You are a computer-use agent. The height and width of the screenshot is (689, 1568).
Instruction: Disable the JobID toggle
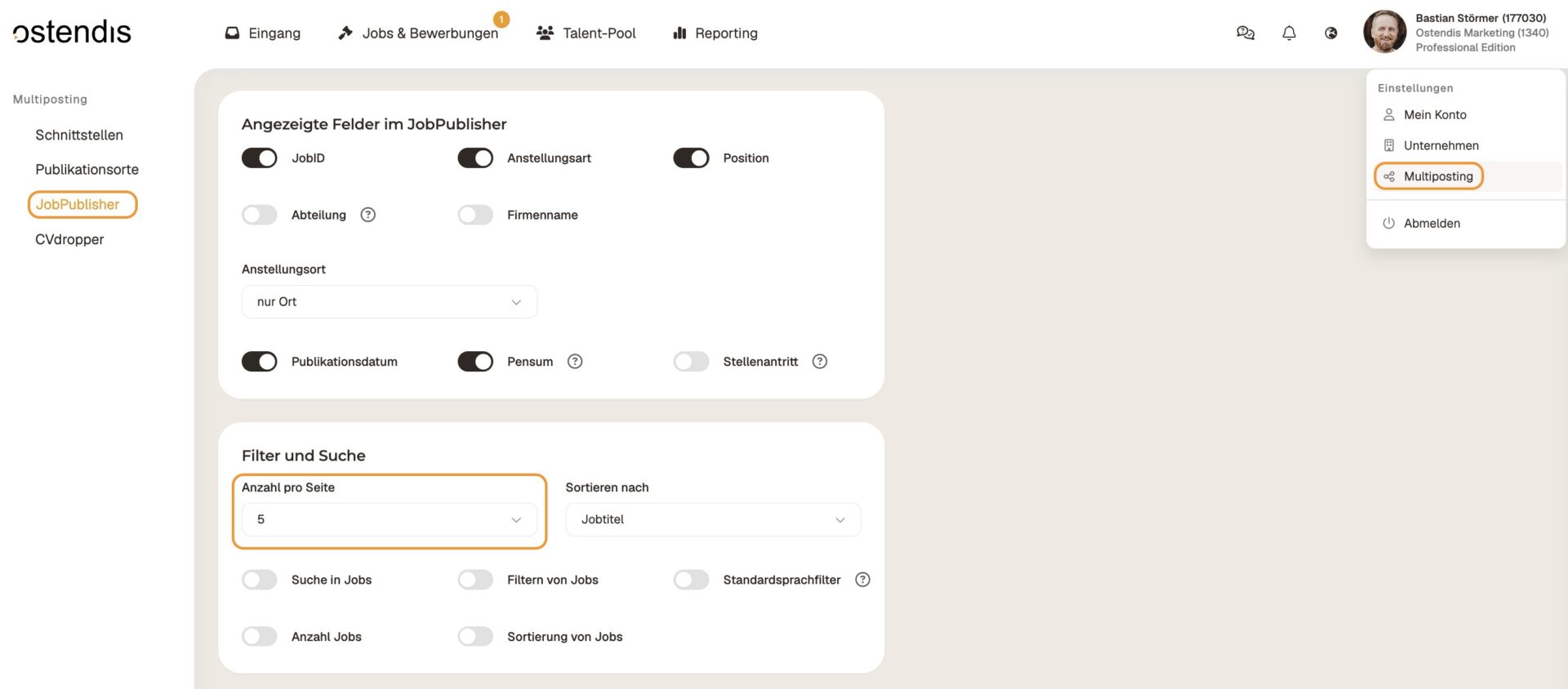(260, 158)
